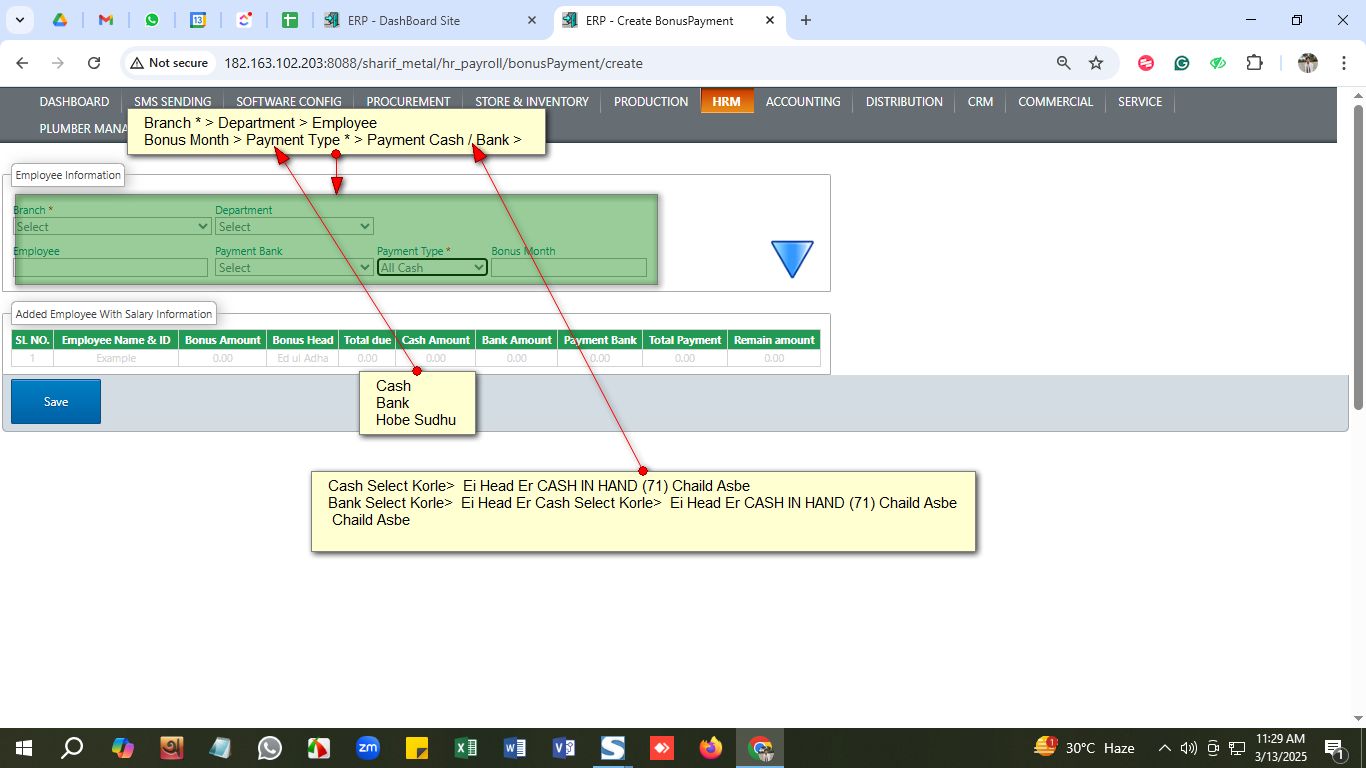Image resolution: width=1366 pixels, height=768 pixels.
Task: Open the Gmail pinned tab
Action: coord(106,20)
